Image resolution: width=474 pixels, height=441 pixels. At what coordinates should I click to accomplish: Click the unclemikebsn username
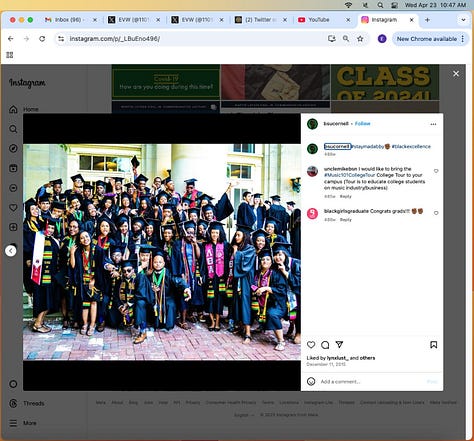(x=340, y=169)
